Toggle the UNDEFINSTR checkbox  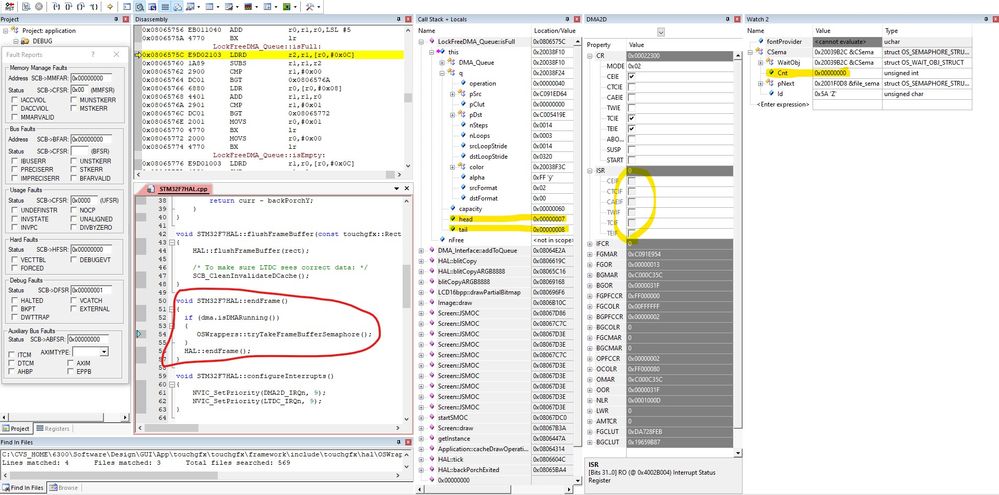click(x=15, y=210)
